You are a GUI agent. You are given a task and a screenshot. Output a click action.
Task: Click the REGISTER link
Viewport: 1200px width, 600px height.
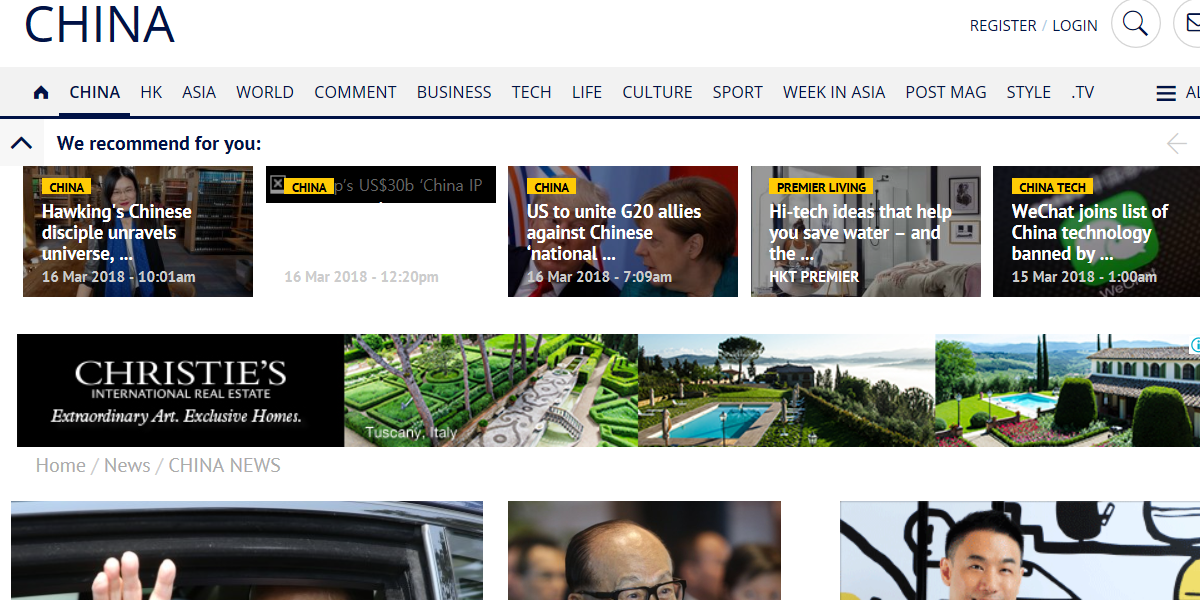pyautogui.click(x=1002, y=26)
